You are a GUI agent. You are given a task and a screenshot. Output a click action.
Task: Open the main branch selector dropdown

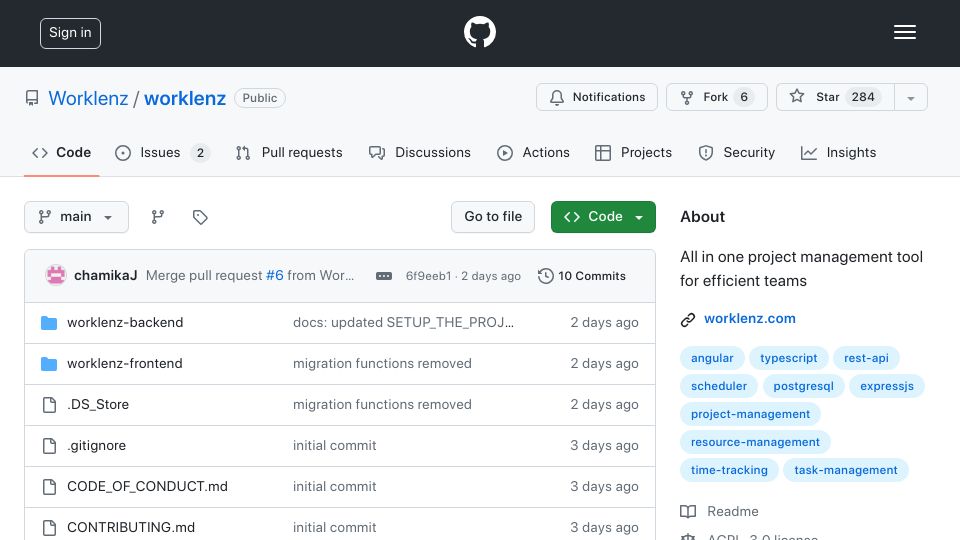click(x=77, y=217)
